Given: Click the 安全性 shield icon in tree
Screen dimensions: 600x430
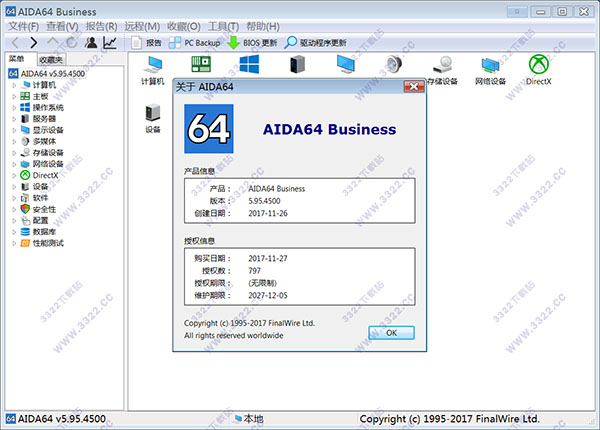Looking at the screenshot, I should coord(25,209).
